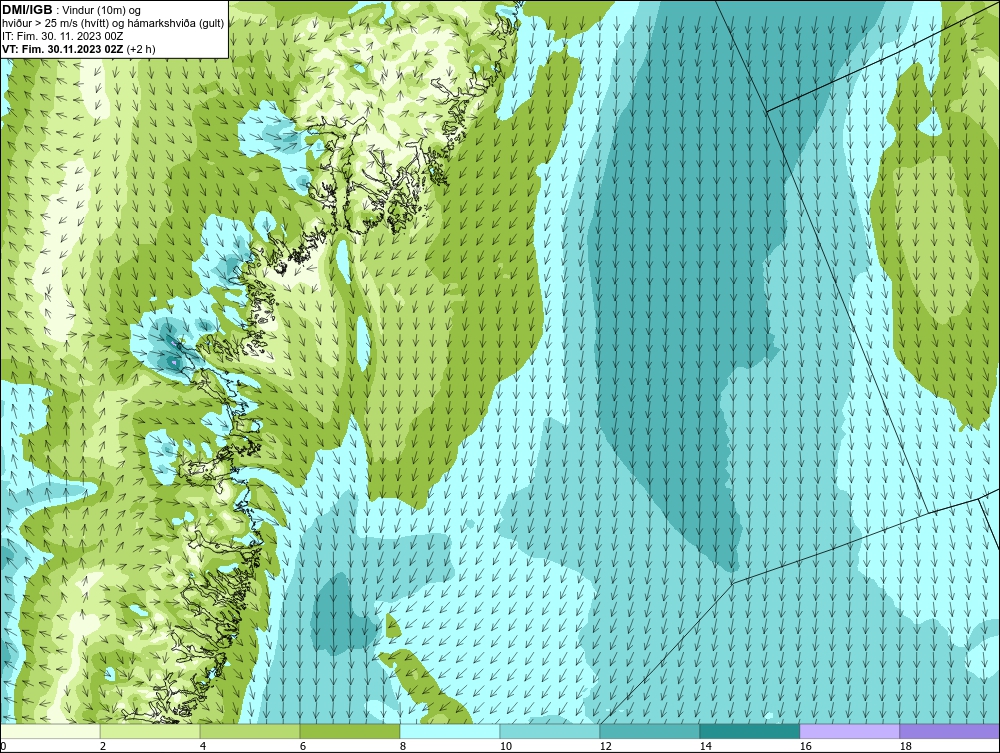Click the 'VT: Fim. 30.11.2023 02Z' line
Screen dimensions: 1000x753
click(x=63, y=49)
